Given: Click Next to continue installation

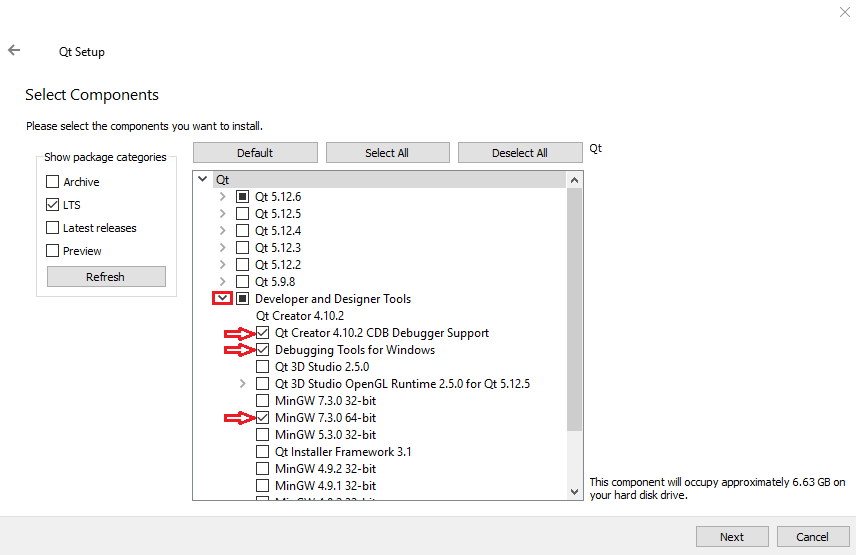Looking at the screenshot, I should point(732,536).
